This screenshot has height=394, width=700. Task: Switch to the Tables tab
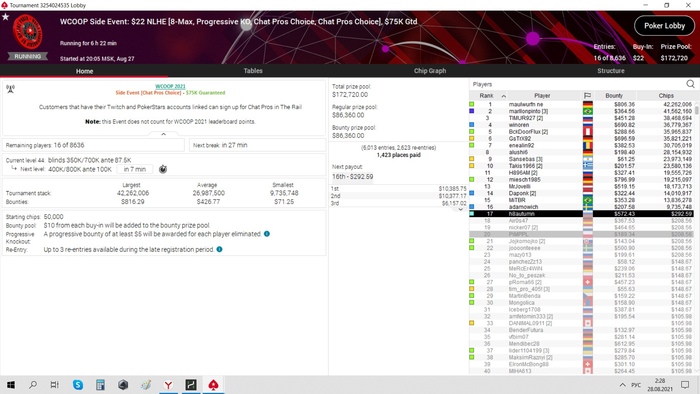[253, 71]
